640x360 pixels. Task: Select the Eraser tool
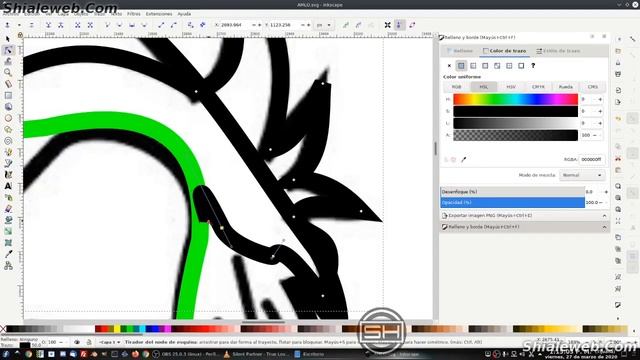coord(8,209)
